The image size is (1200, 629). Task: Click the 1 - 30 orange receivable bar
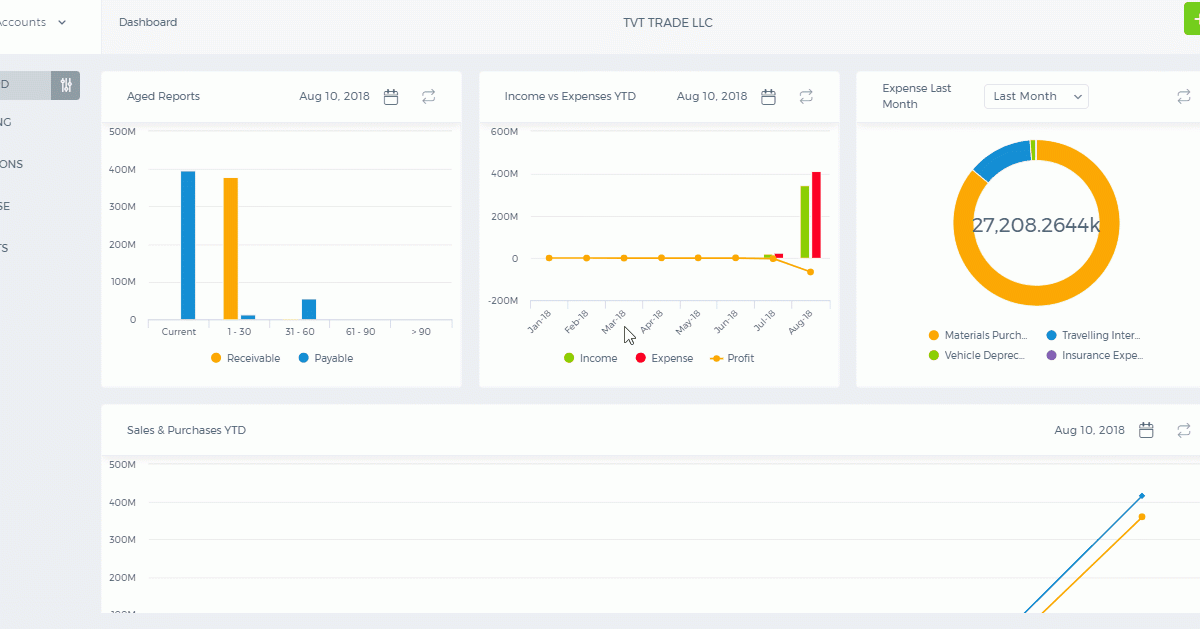click(x=230, y=249)
